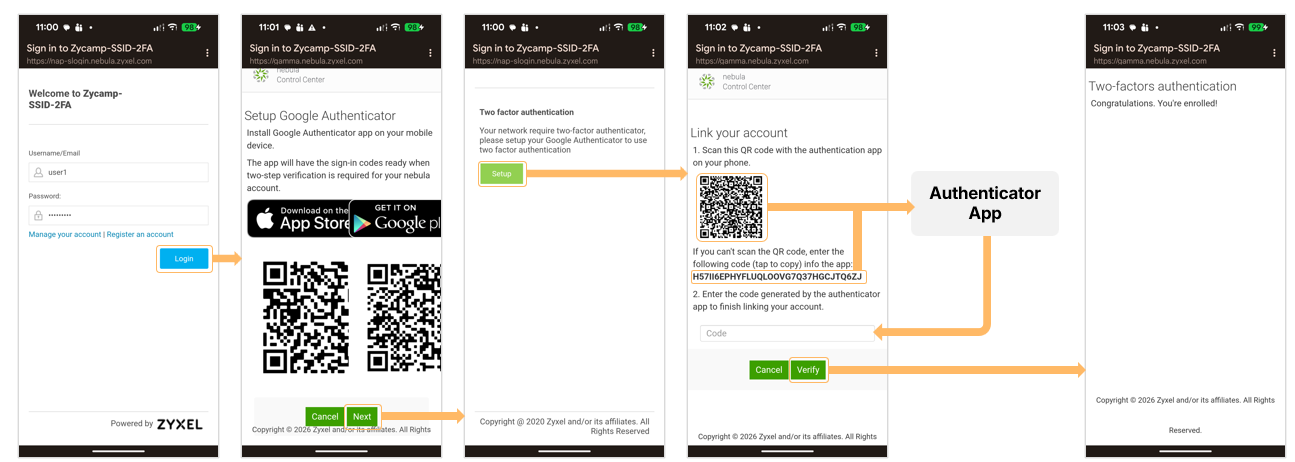Tap 'Congratulations. You're enrolled!' text

pos(1153,104)
